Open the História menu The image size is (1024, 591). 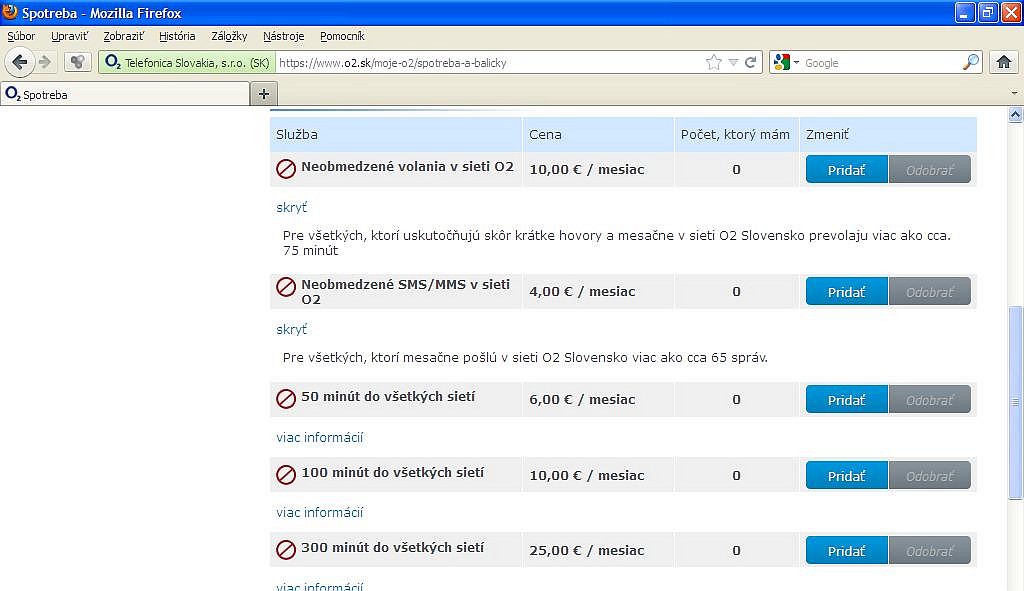[177, 36]
